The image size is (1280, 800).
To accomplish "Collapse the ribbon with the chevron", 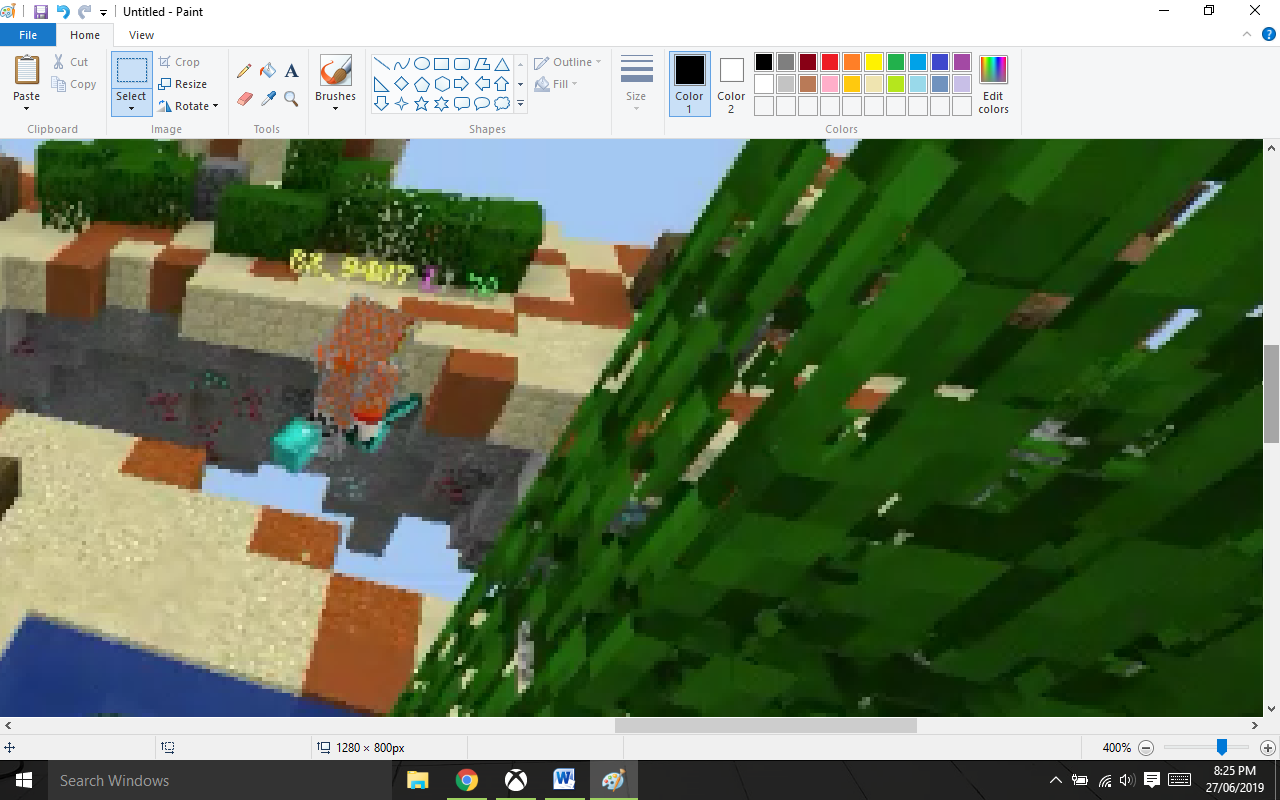I will click(1246, 34).
